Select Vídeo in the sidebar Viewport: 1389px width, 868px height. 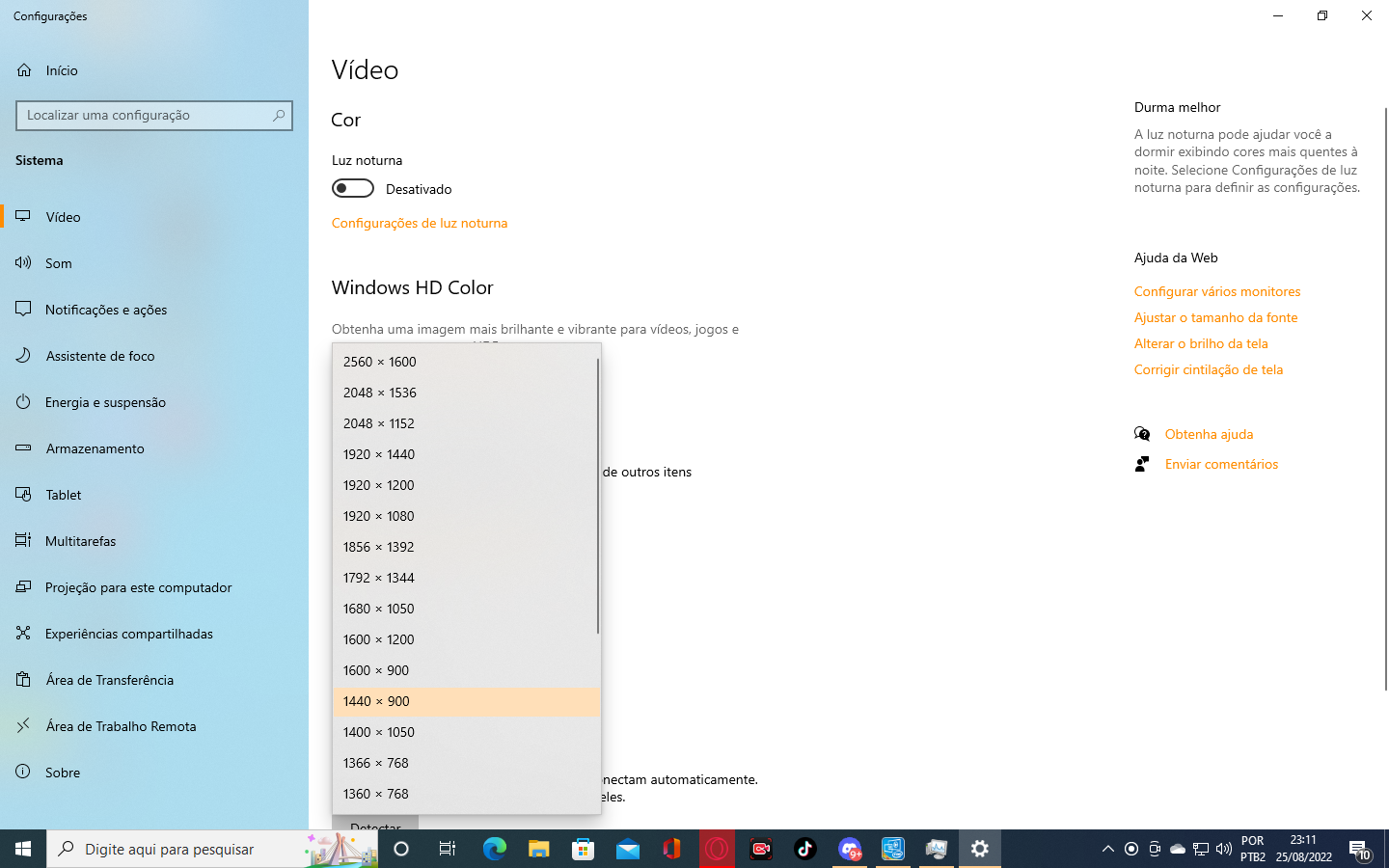154,217
